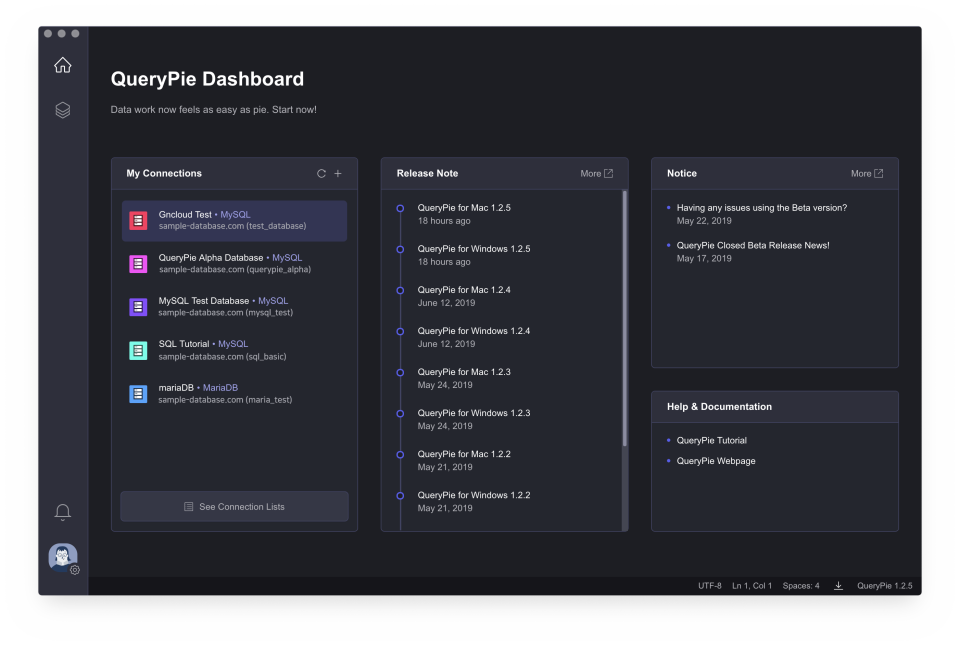Click the download icon in the status bar
960x646 pixels.
click(x=839, y=585)
